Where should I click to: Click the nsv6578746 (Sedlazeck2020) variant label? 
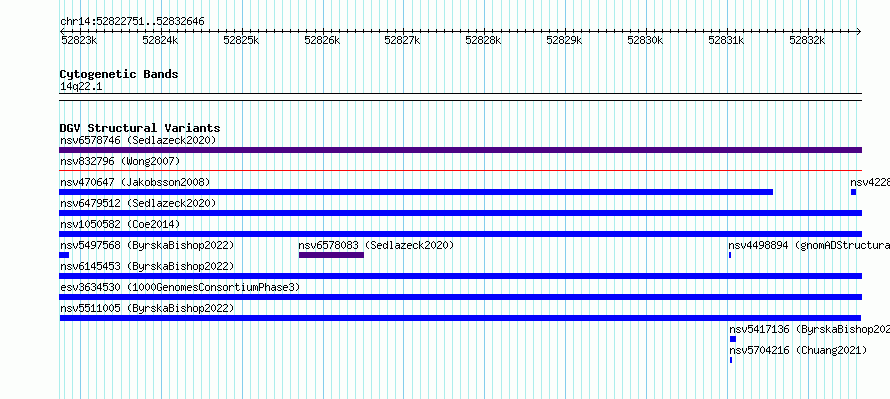tap(138, 140)
